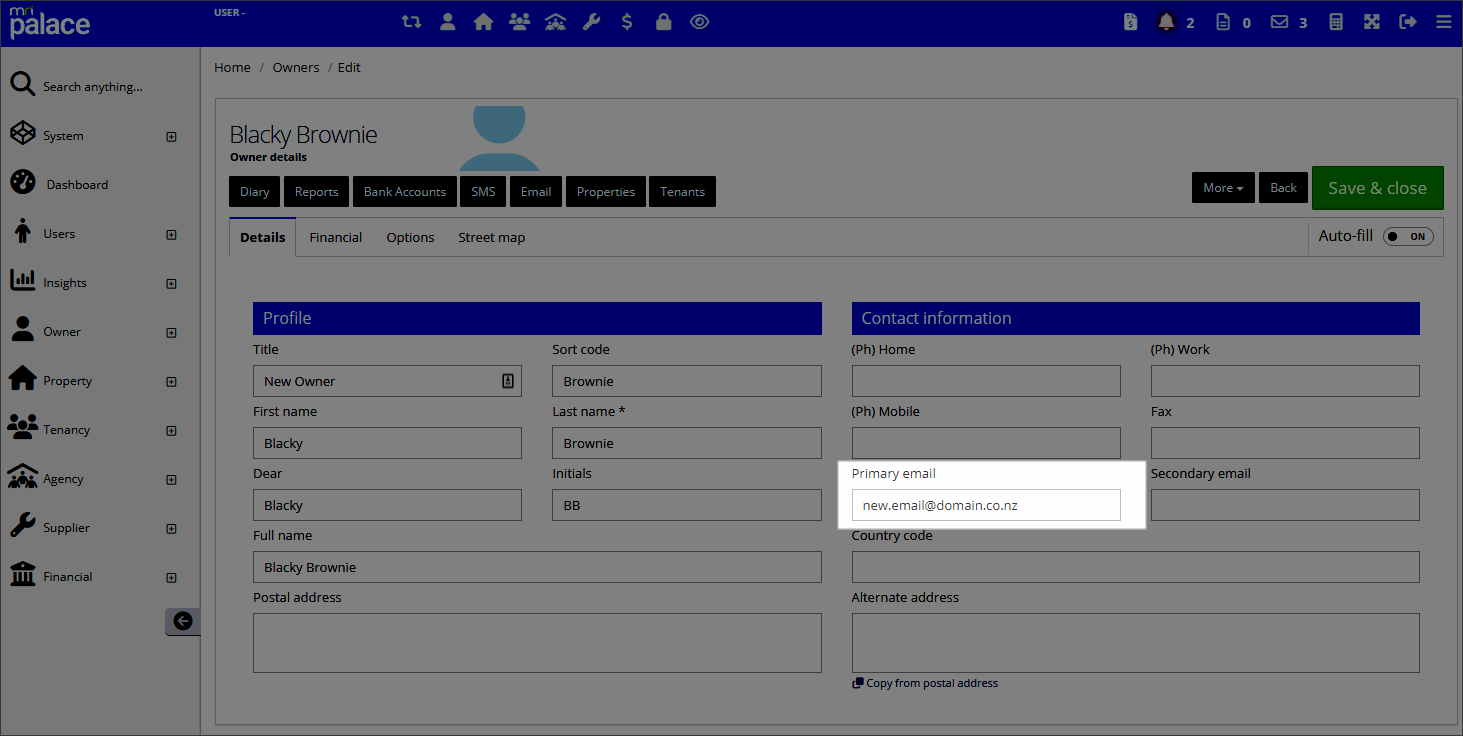
Task: Open the envelope messages icon
Action: [x=1279, y=21]
